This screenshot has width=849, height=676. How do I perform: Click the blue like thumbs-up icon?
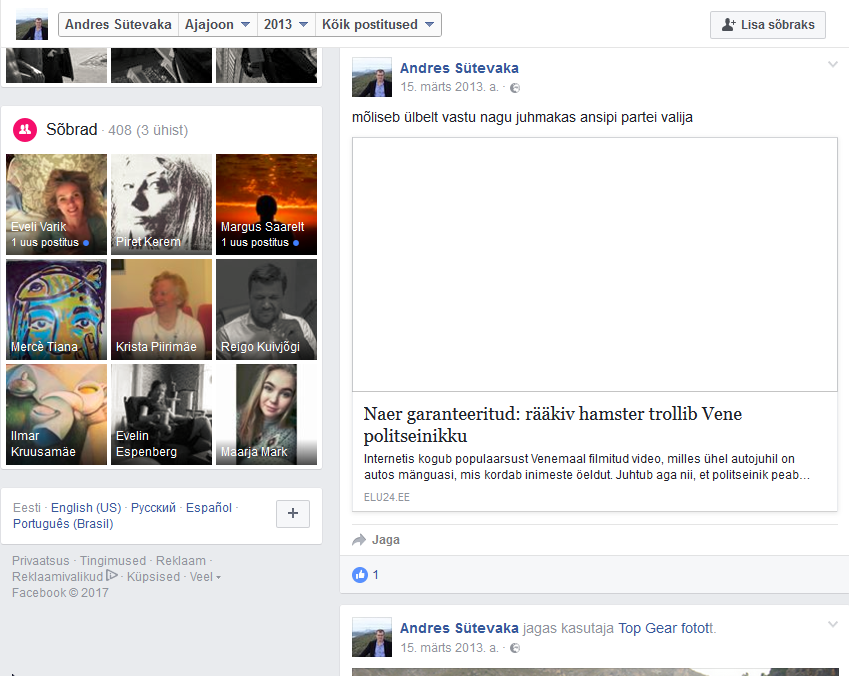pos(360,575)
